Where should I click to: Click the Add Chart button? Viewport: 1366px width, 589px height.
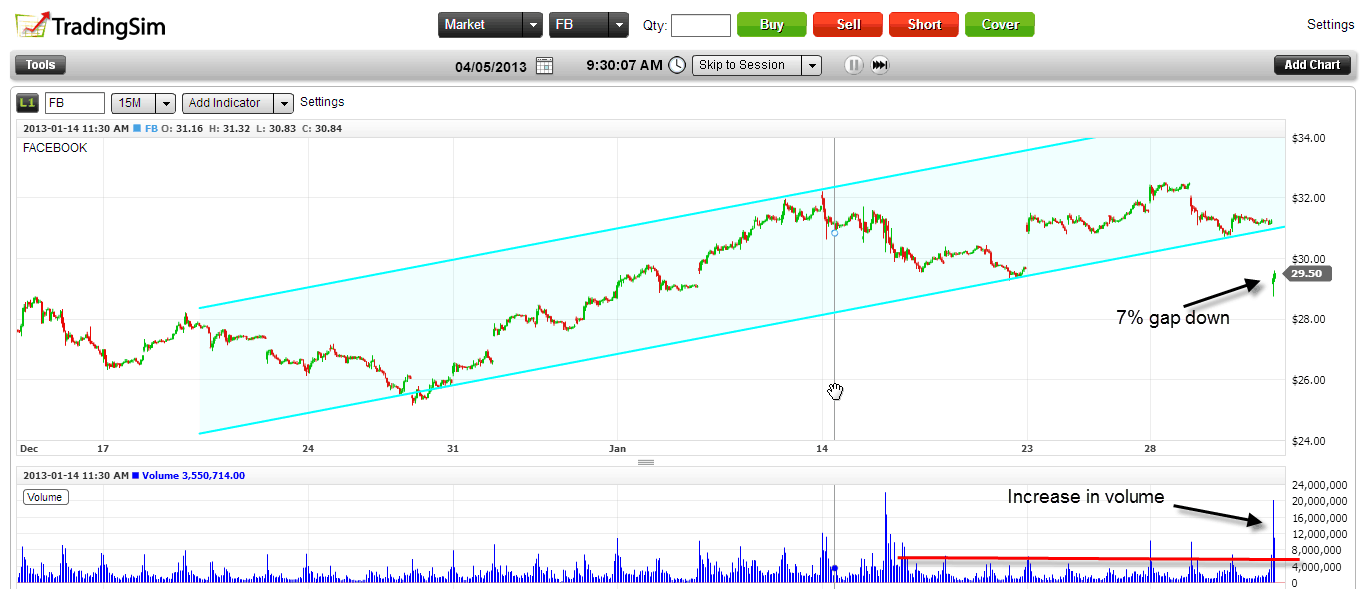pos(1312,65)
